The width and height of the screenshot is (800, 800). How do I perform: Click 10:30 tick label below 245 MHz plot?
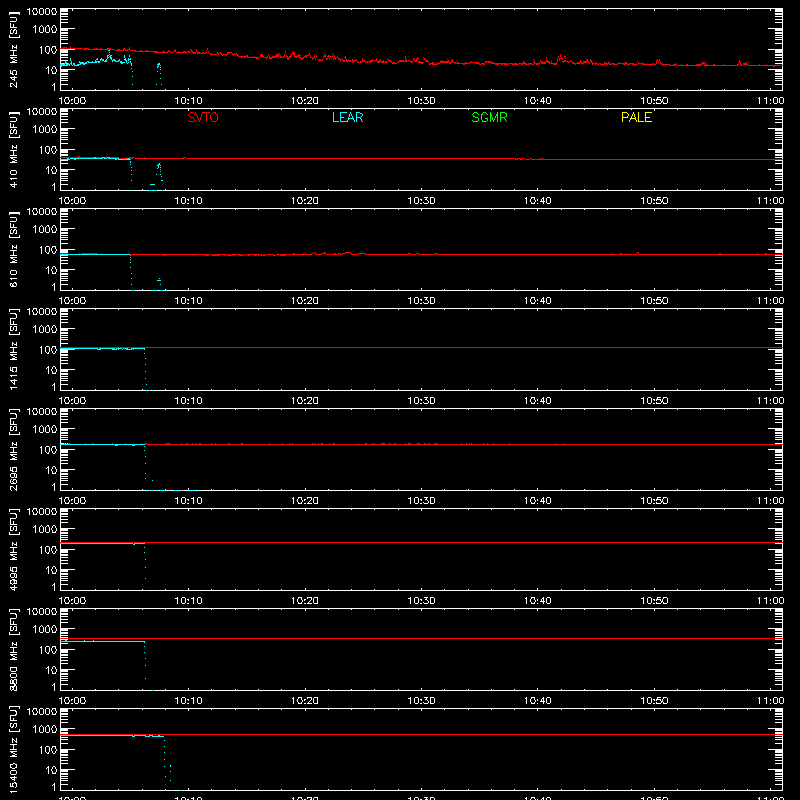pos(421,101)
